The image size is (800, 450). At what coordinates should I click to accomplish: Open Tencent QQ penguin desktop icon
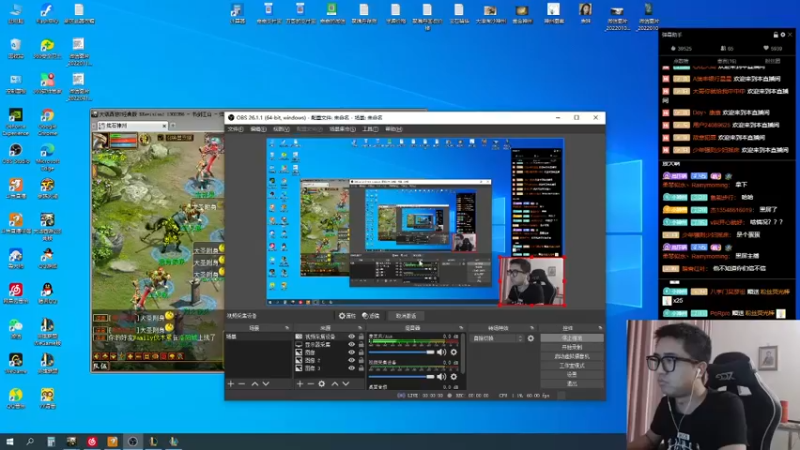pyautogui.click(x=47, y=293)
